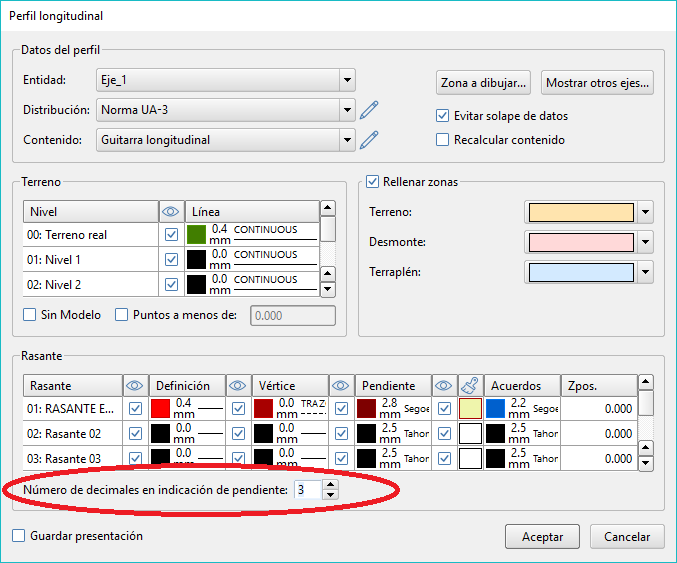The width and height of the screenshot is (677, 563).
Task: Click the eye icon before Definición column
Action: 135,386
